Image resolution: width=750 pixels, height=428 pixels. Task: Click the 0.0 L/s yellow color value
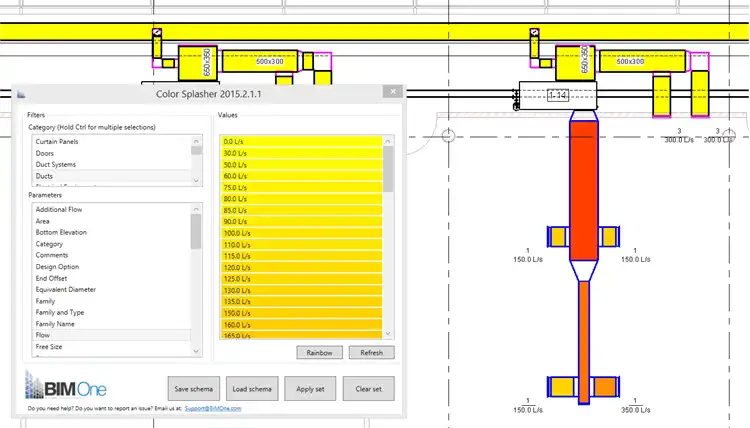pyautogui.click(x=300, y=141)
